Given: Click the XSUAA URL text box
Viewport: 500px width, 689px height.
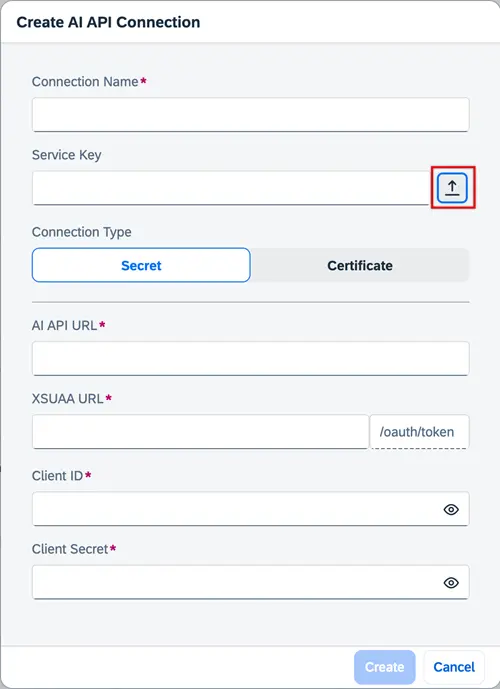Looking at the screenshot, I should (x=200, y=432).
